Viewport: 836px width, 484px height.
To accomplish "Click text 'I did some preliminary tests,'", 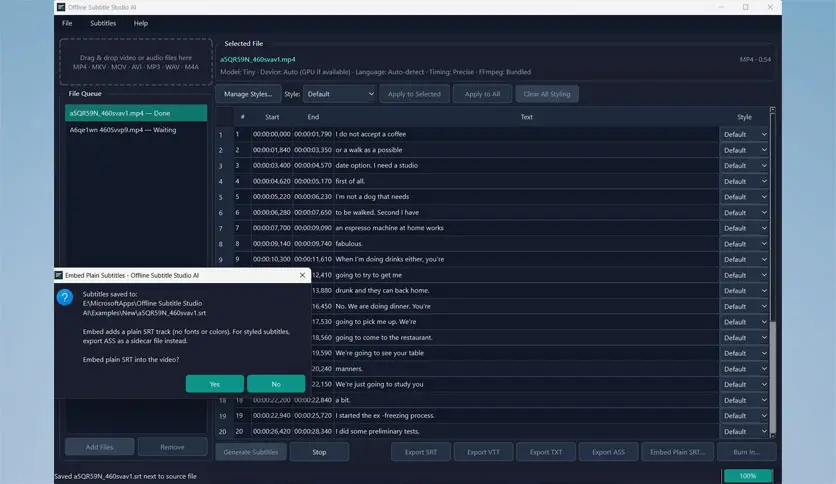I will (x=377, y=431).
